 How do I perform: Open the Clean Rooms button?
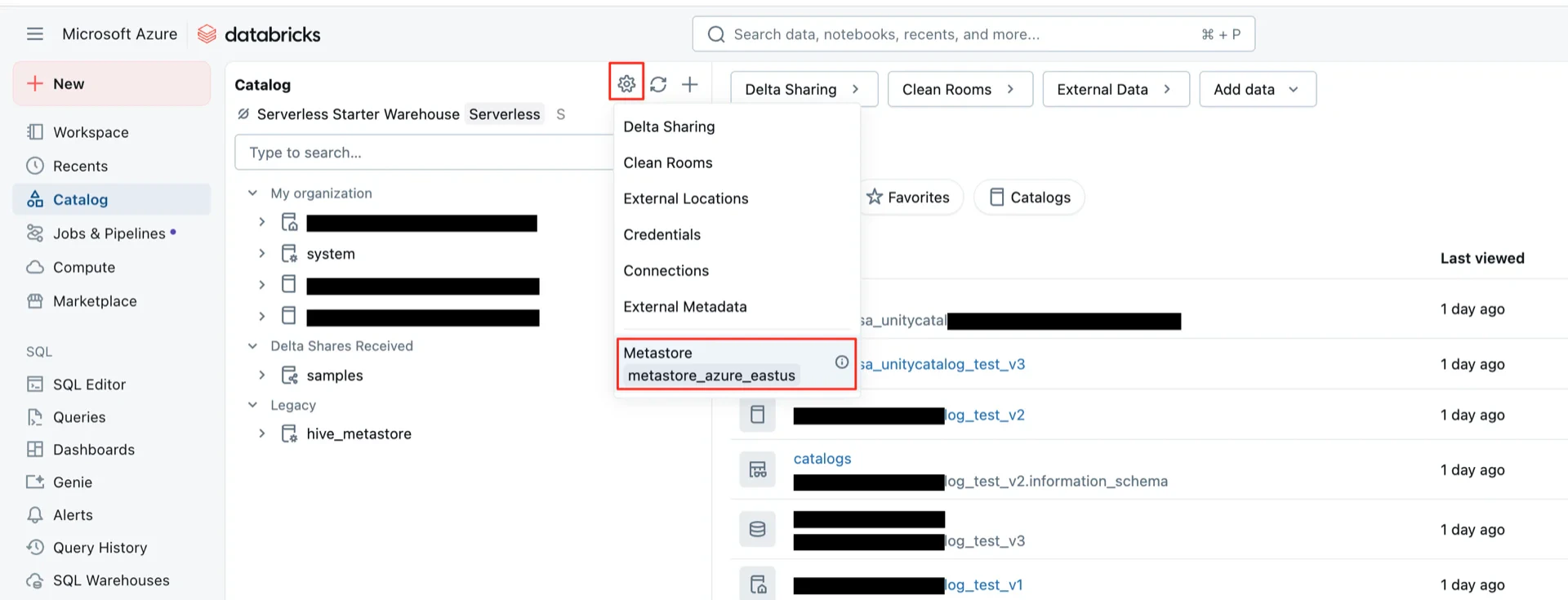[960, 89]
